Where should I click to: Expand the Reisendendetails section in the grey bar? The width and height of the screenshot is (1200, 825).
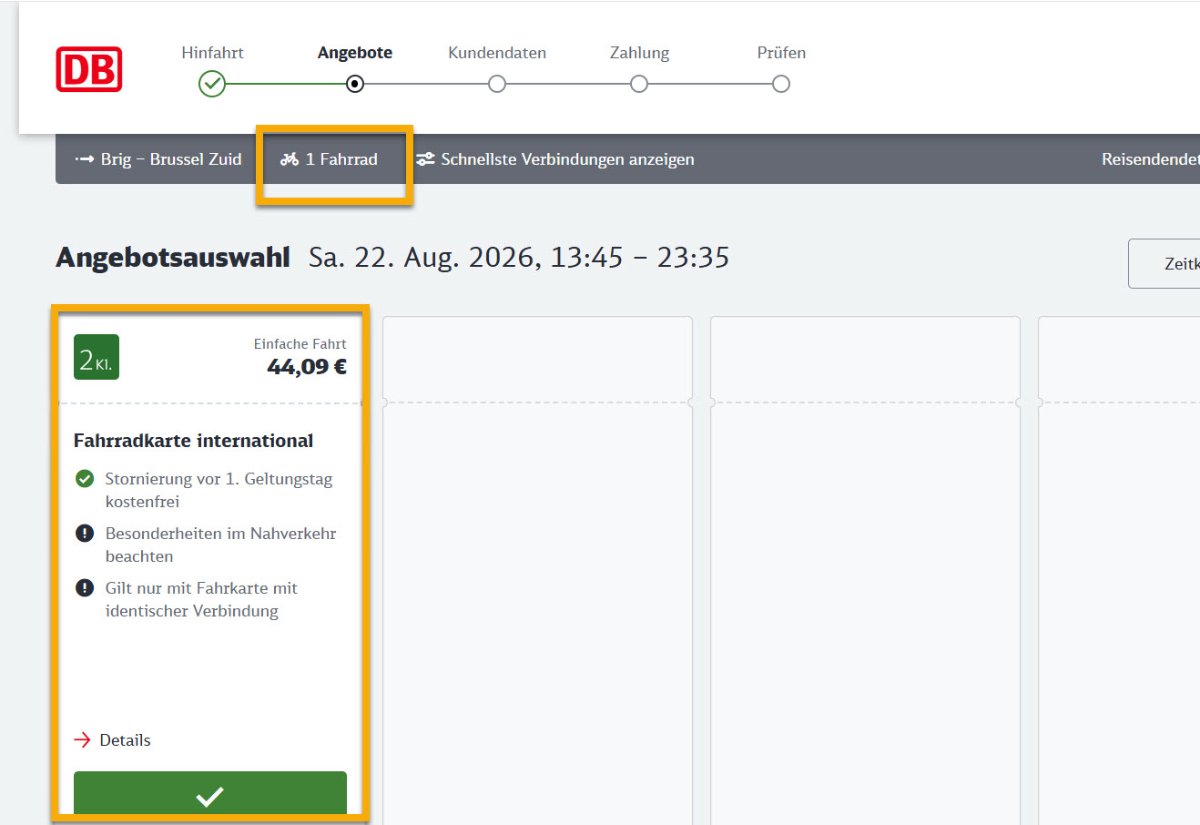(1150, 159)
